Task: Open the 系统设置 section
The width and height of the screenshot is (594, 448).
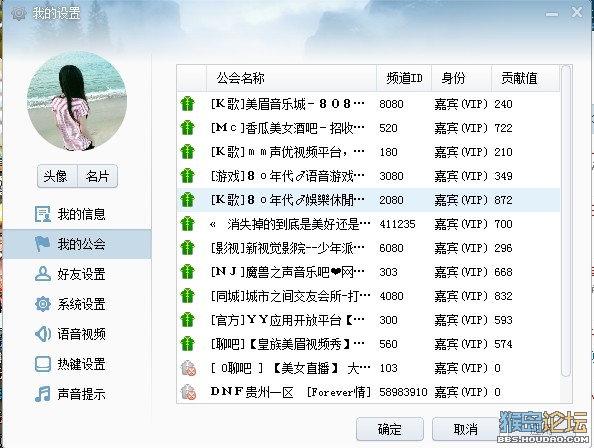Action: 81,304
